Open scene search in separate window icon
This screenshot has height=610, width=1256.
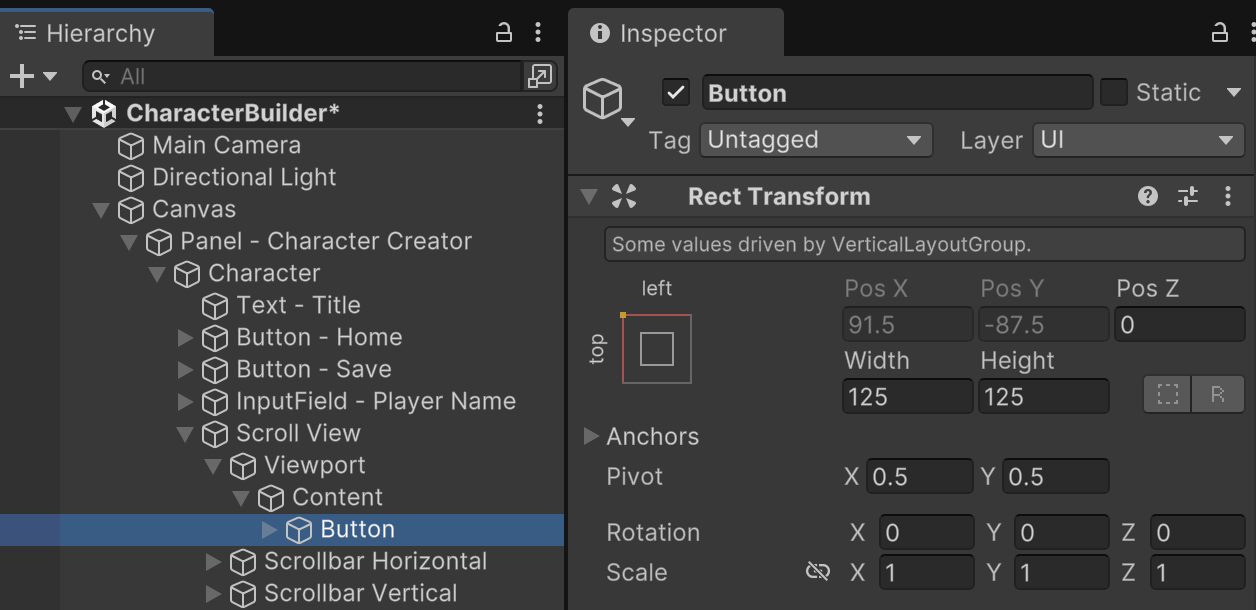point(539,76)
